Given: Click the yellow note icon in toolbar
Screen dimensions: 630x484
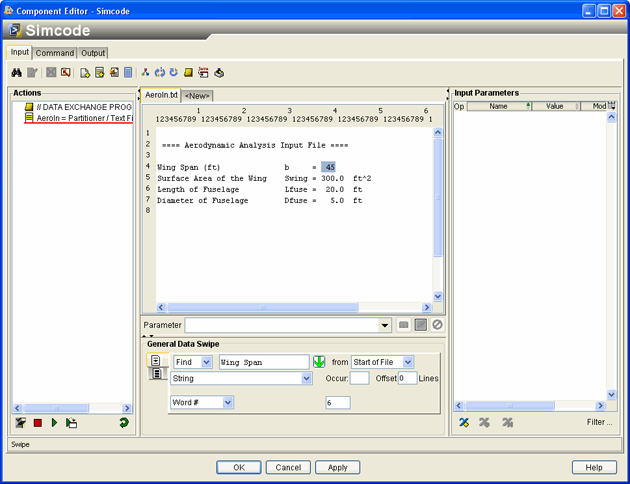Looking at the screenshot, I should [188, 73].
